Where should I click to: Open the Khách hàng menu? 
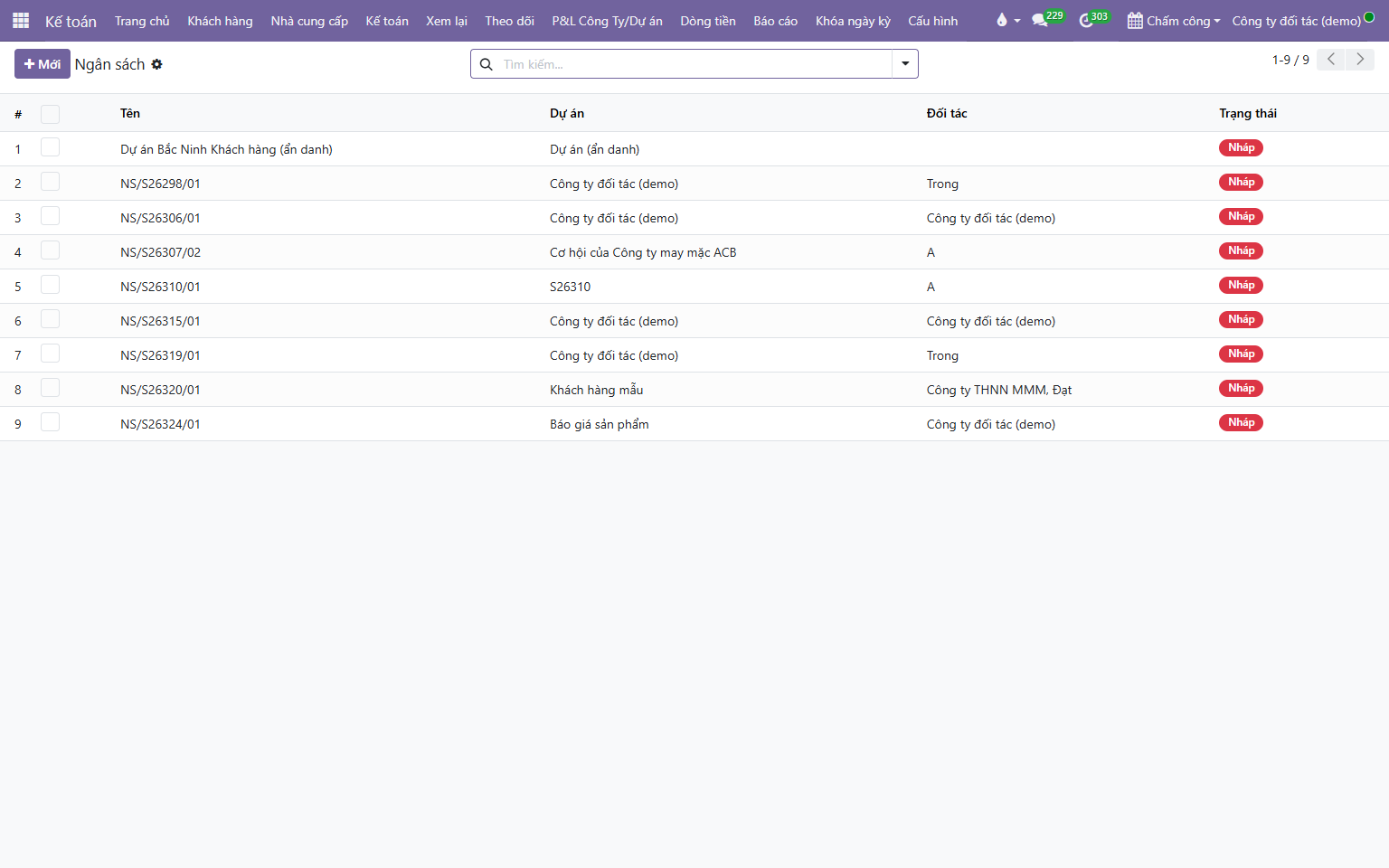click(x=220, y=21)
